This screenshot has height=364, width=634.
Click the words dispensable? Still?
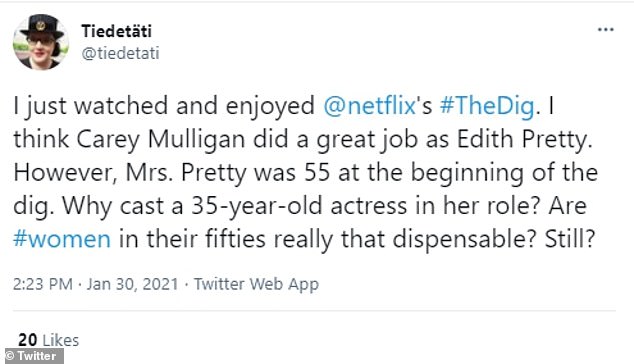pyautogui.click(x=494, y=239)
